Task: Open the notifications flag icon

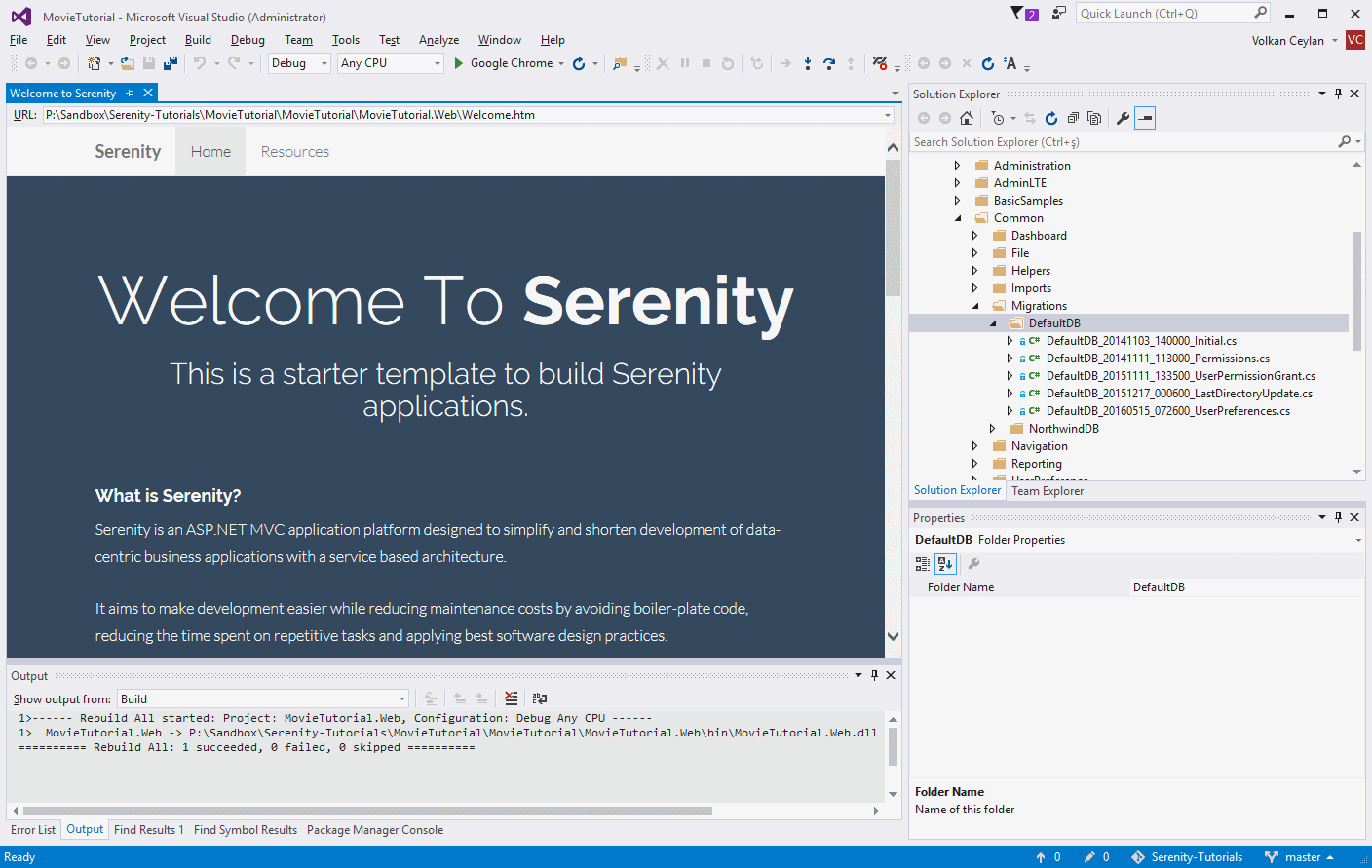Action: pyautogui.click(x=1018, y=14)
